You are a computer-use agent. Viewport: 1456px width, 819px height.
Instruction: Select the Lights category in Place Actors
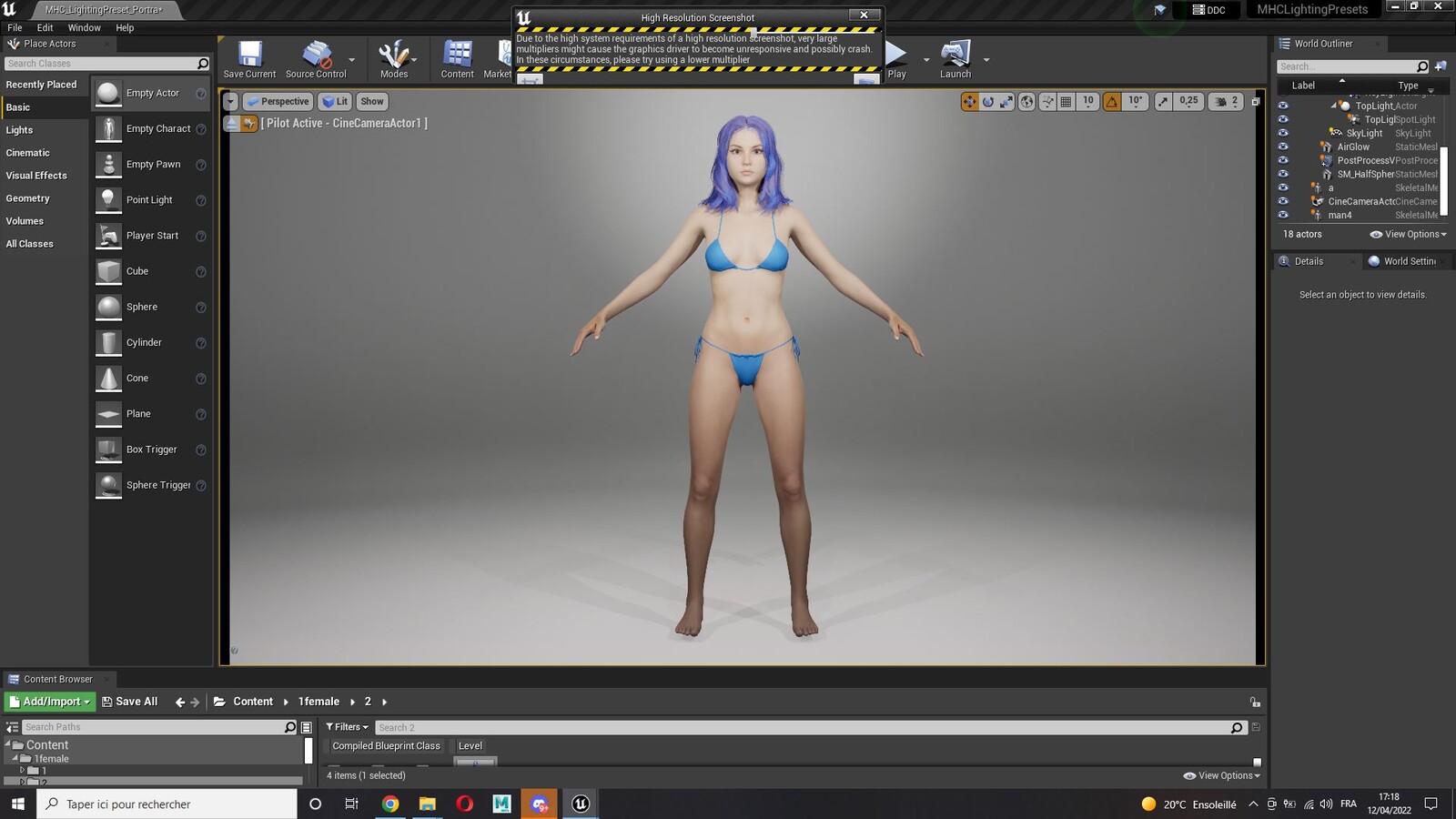(19, 130)
